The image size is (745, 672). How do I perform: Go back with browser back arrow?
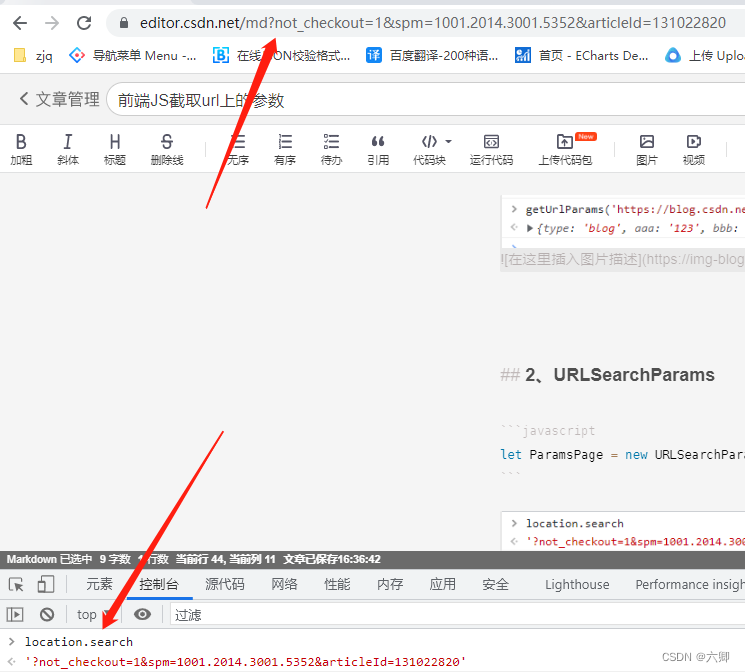point(20,23)
